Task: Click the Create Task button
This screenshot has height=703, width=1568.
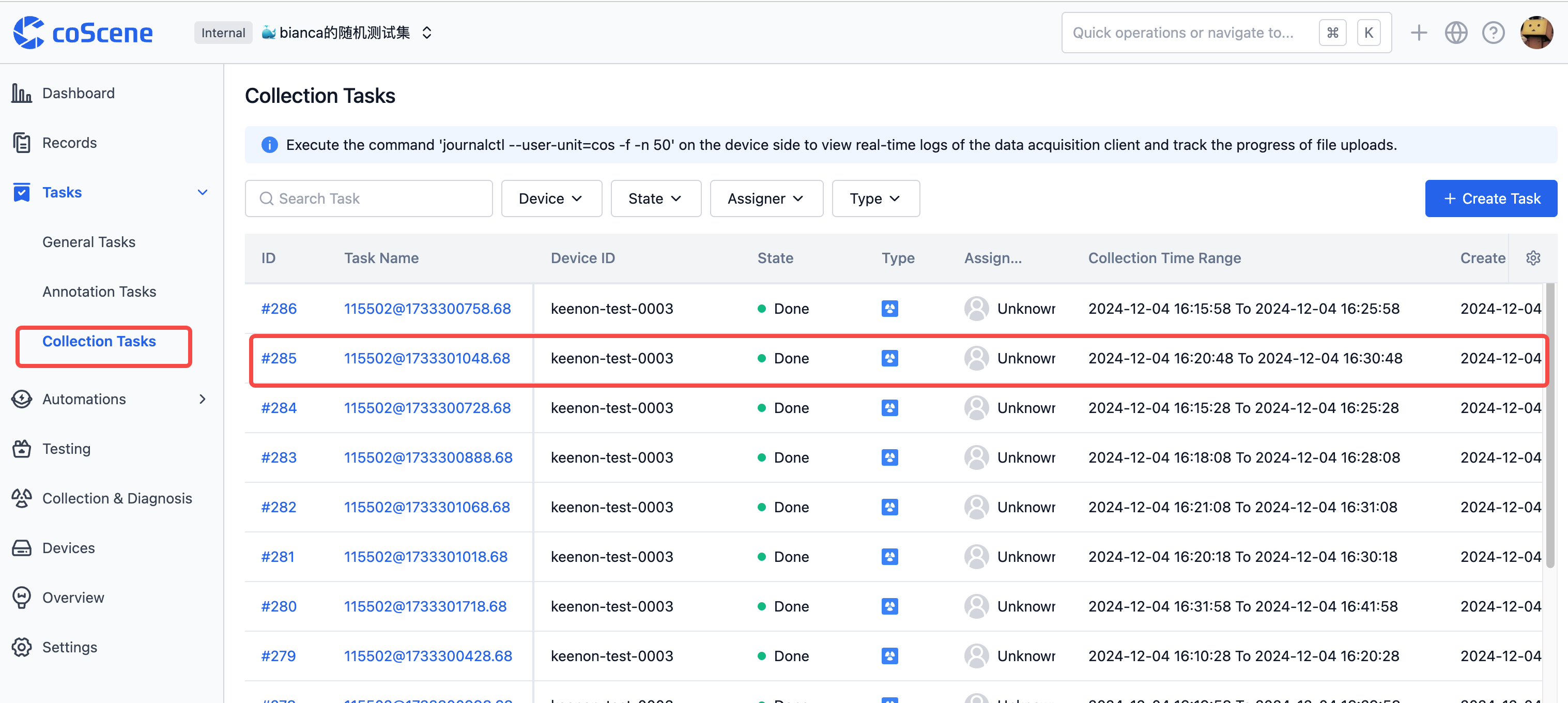Action: point(1490,198)
